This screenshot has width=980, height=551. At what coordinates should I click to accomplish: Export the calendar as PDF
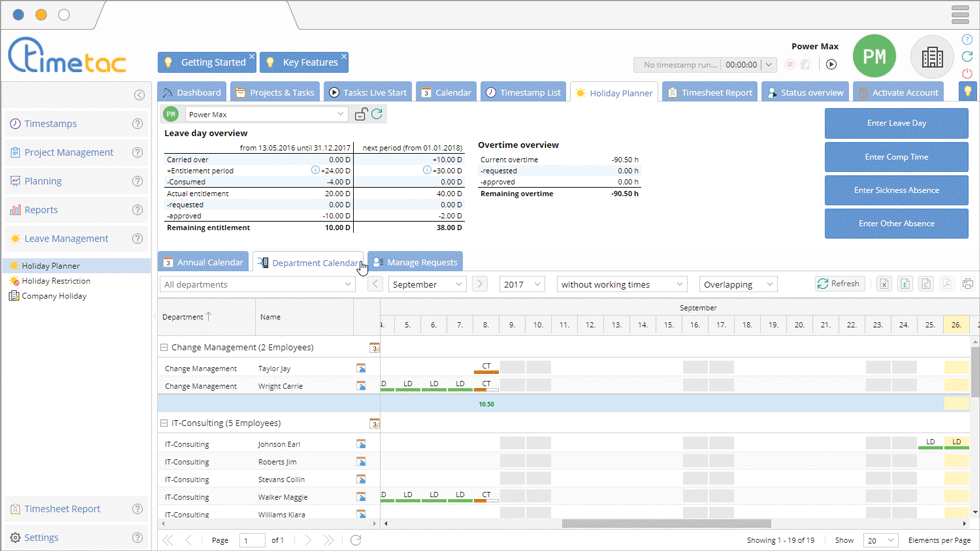click(947, 284)
